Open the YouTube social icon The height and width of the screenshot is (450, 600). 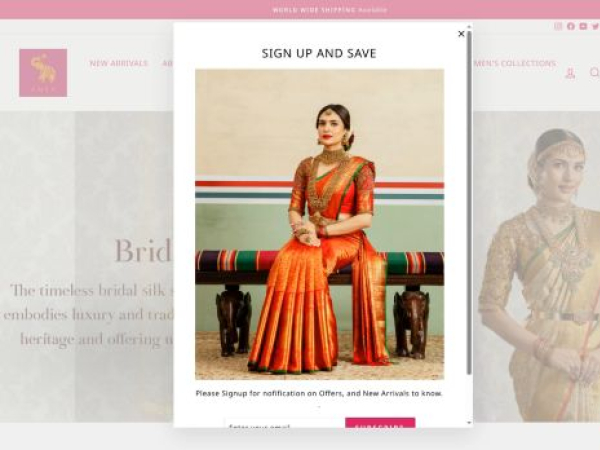583,26
